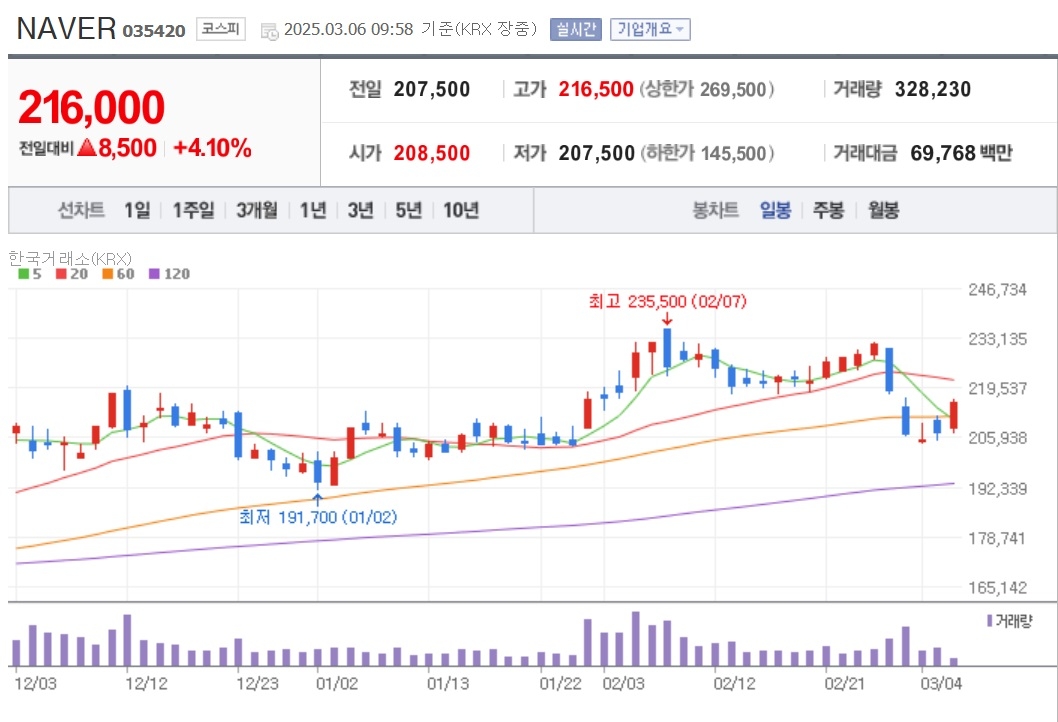The height and width of the screenshot is (722, 1058).
Task: Switch to 일봉 candle chart
Action: (775, 210)
